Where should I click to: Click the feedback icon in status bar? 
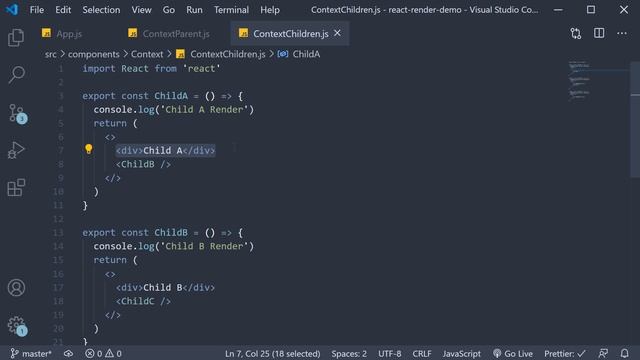pos(603,353)
